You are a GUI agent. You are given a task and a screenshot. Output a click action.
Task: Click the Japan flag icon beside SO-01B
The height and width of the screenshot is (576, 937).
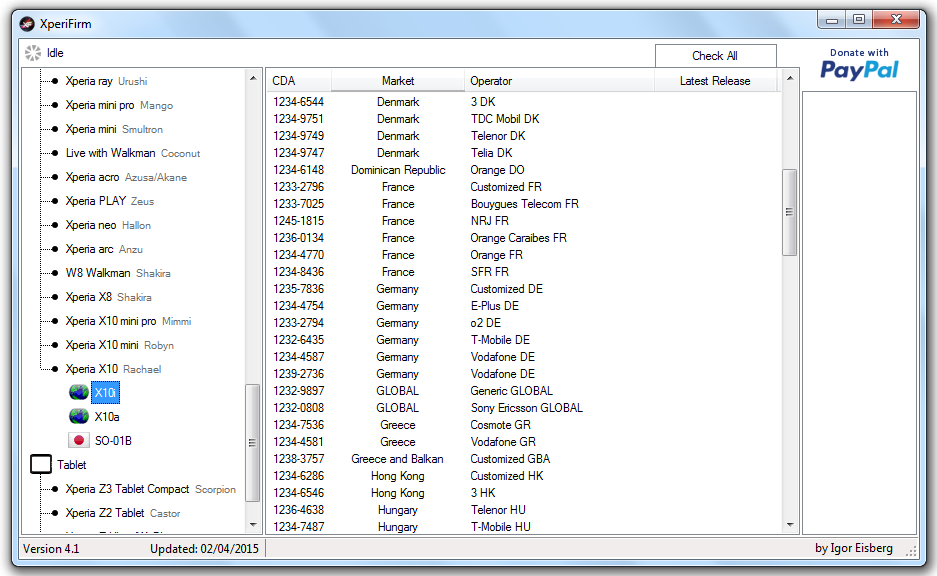point(79,440)
